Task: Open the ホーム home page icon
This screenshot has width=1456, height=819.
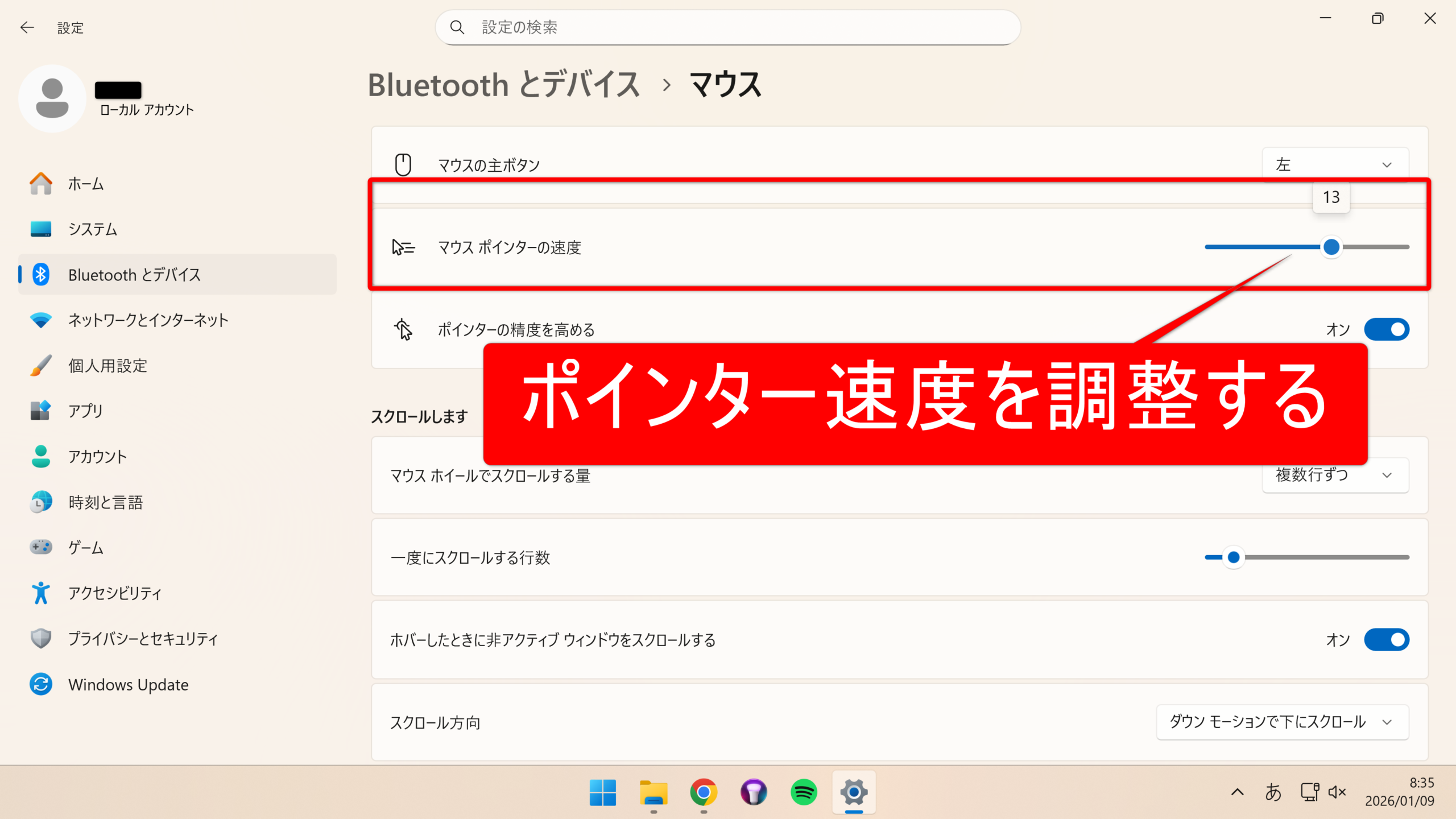Action: 40,184
